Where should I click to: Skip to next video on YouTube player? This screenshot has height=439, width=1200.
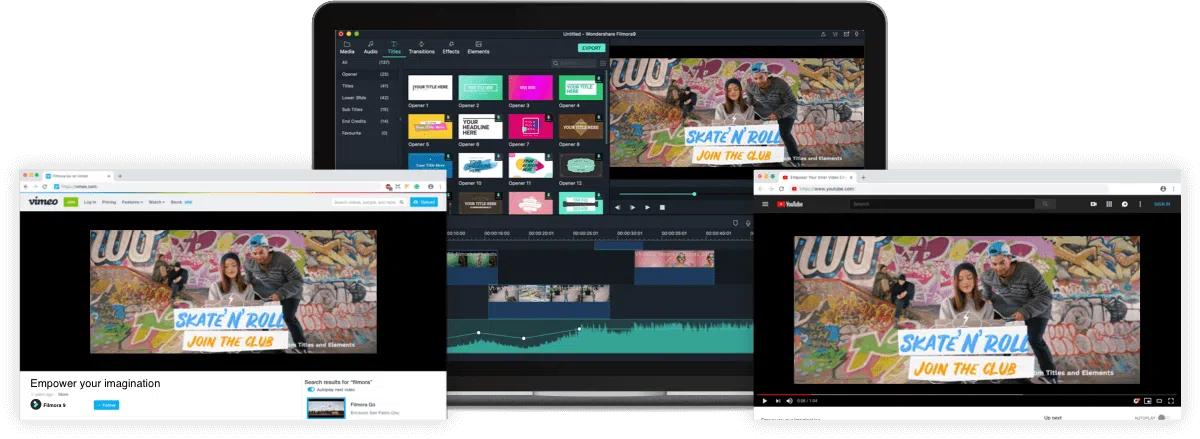777,401
